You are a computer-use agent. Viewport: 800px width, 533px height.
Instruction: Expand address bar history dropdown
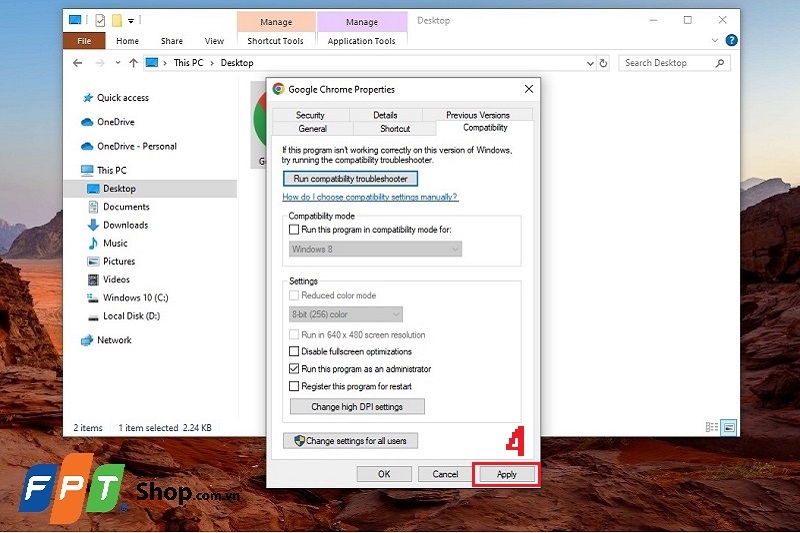click(x=590, y=63)
